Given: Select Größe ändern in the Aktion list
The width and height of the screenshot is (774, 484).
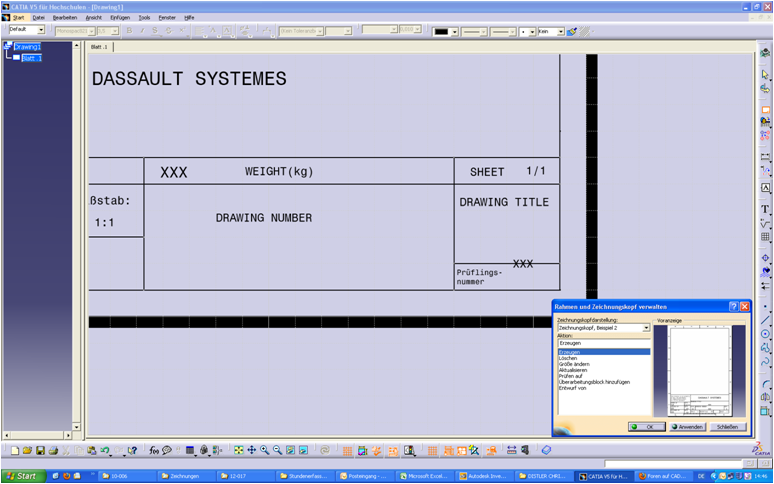Looking at the screenshot, I should (x=574, y=364).
